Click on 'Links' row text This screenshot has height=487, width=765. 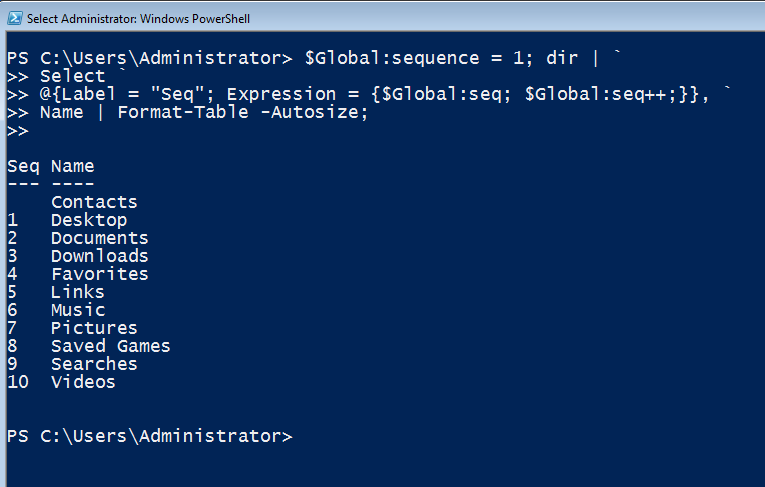click(x=78, y=292)
